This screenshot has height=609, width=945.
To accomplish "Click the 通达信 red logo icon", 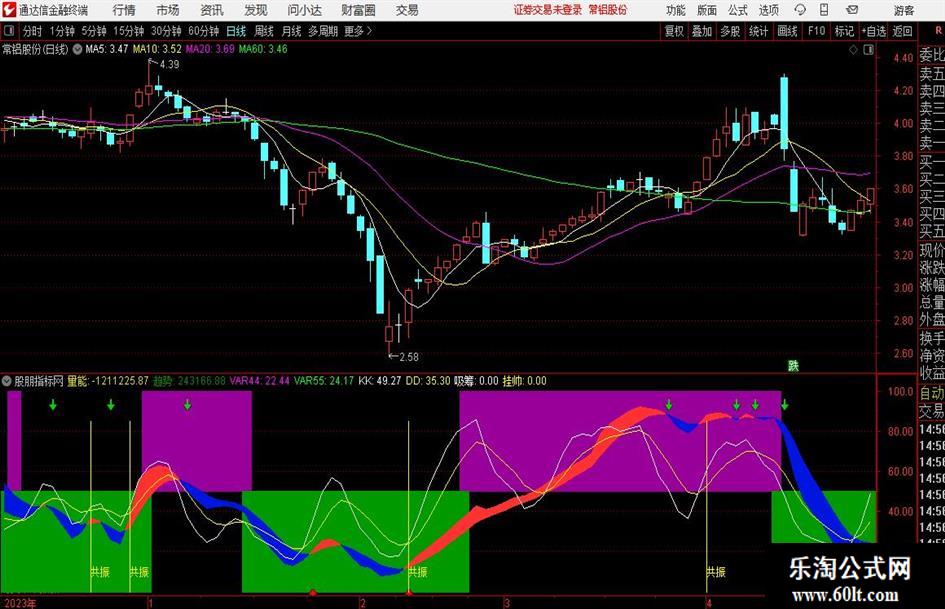I will click(10, 9).
